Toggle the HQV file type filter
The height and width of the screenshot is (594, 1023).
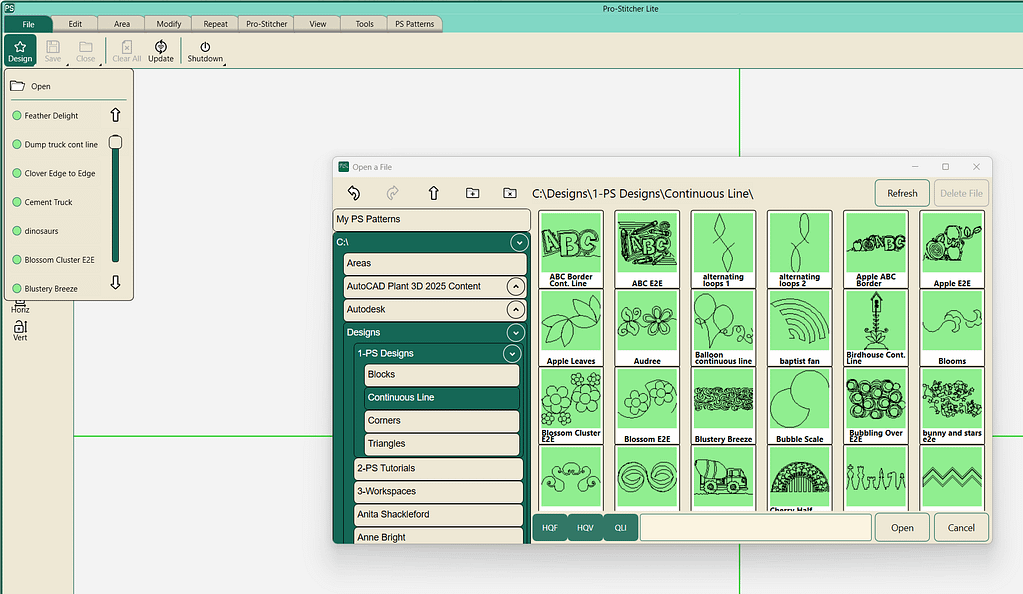(x=585, y=528)
